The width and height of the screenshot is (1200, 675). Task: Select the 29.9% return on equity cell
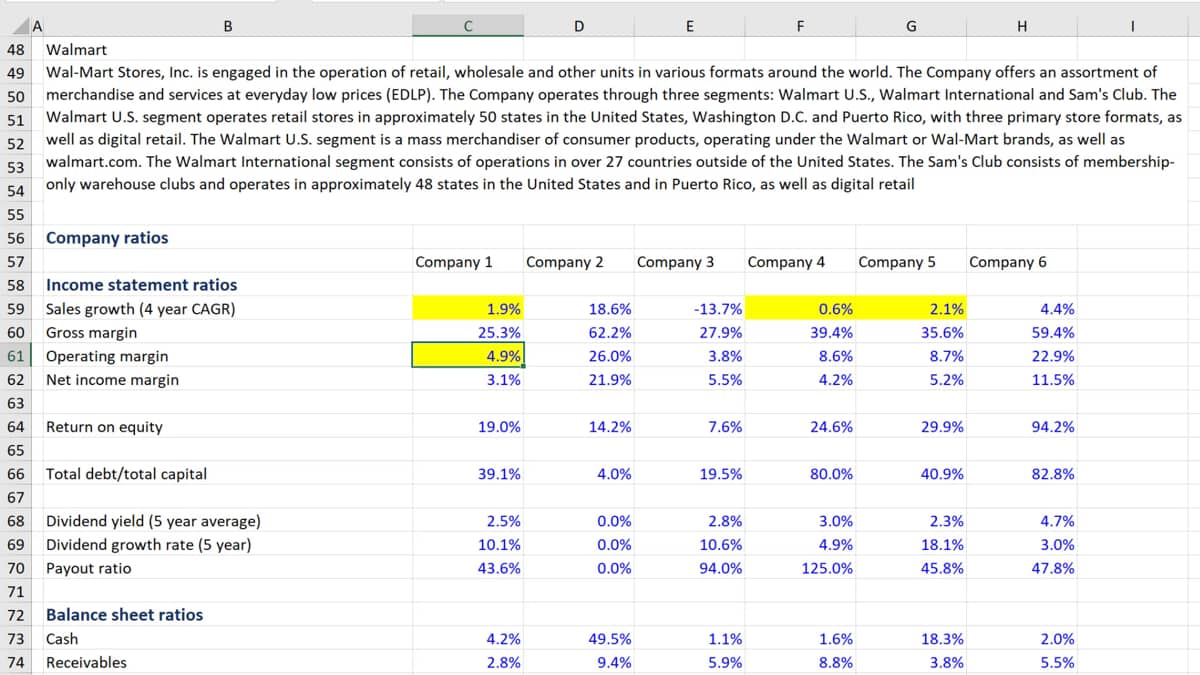911,427
